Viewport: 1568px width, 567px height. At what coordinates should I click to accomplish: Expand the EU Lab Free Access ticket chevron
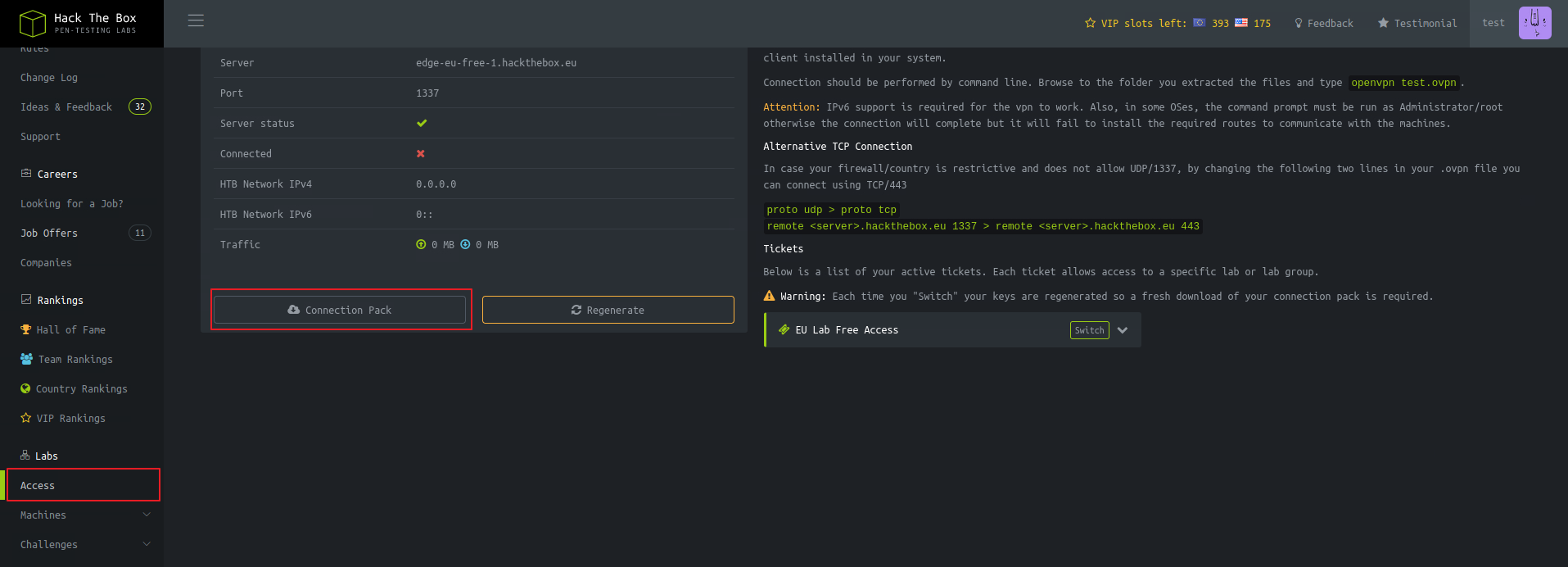(x=1123, y=330)
